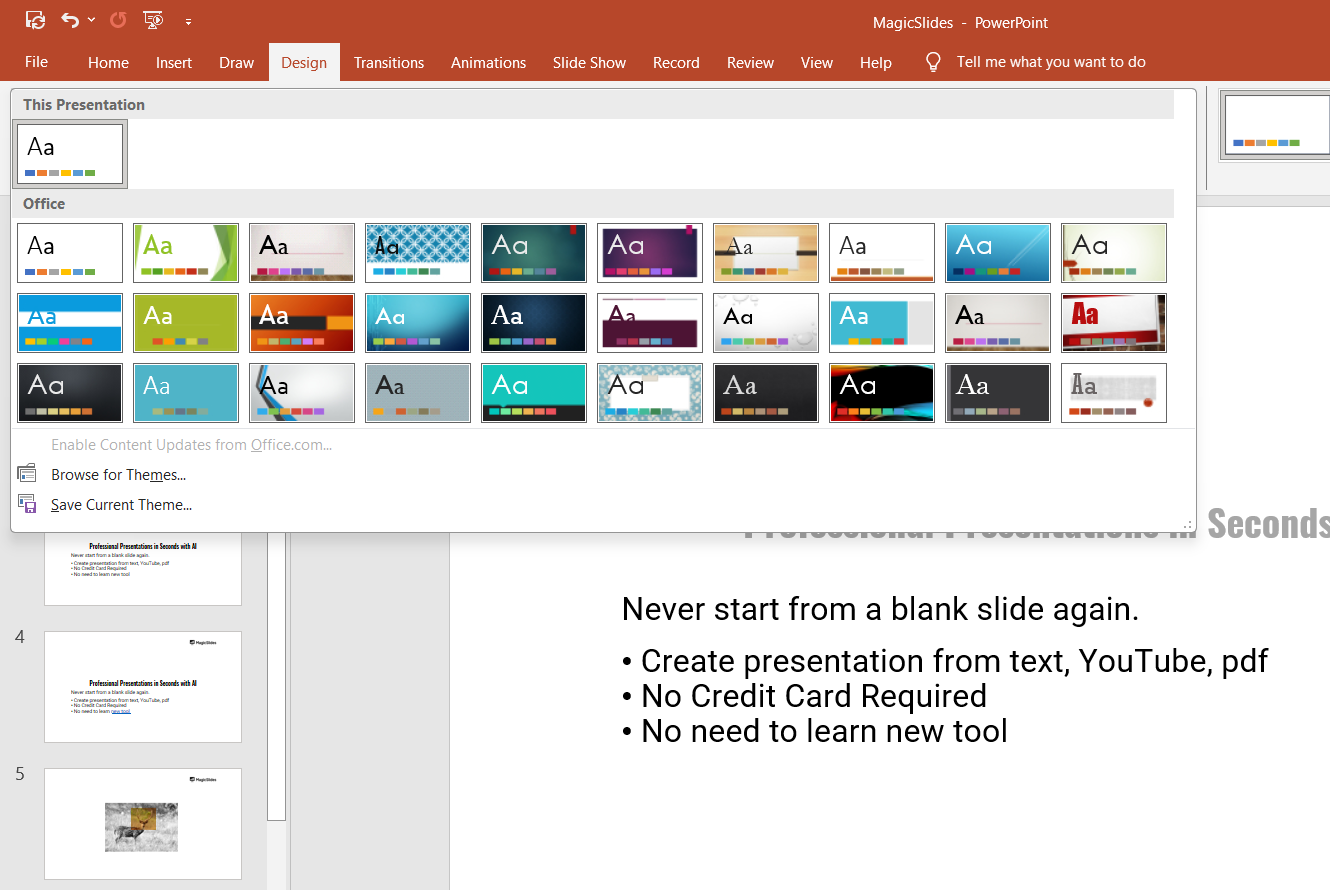Apply the red Aa theme in second row
The height and width of the screenshot is (890, 1330).
coord(1113,322)
